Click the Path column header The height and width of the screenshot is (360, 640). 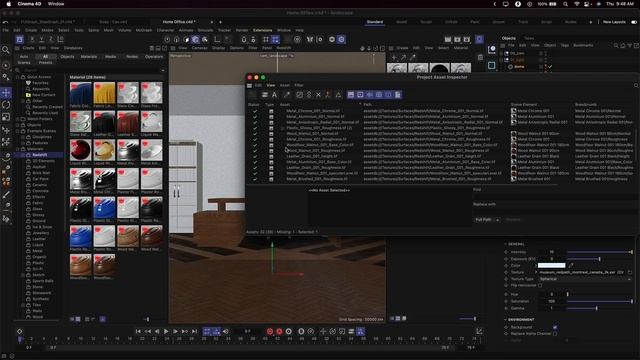(367, 104)
